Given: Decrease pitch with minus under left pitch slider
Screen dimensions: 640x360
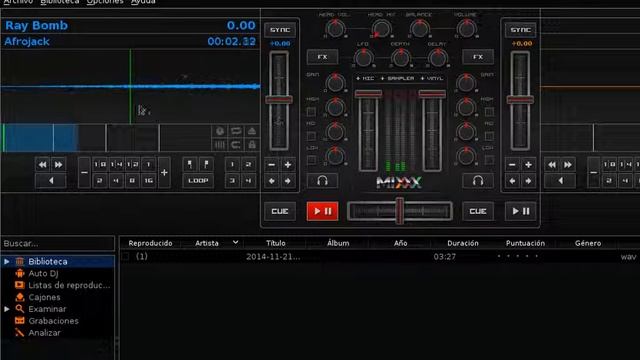Looking at the screenshot, I should [x=271, y=164].
